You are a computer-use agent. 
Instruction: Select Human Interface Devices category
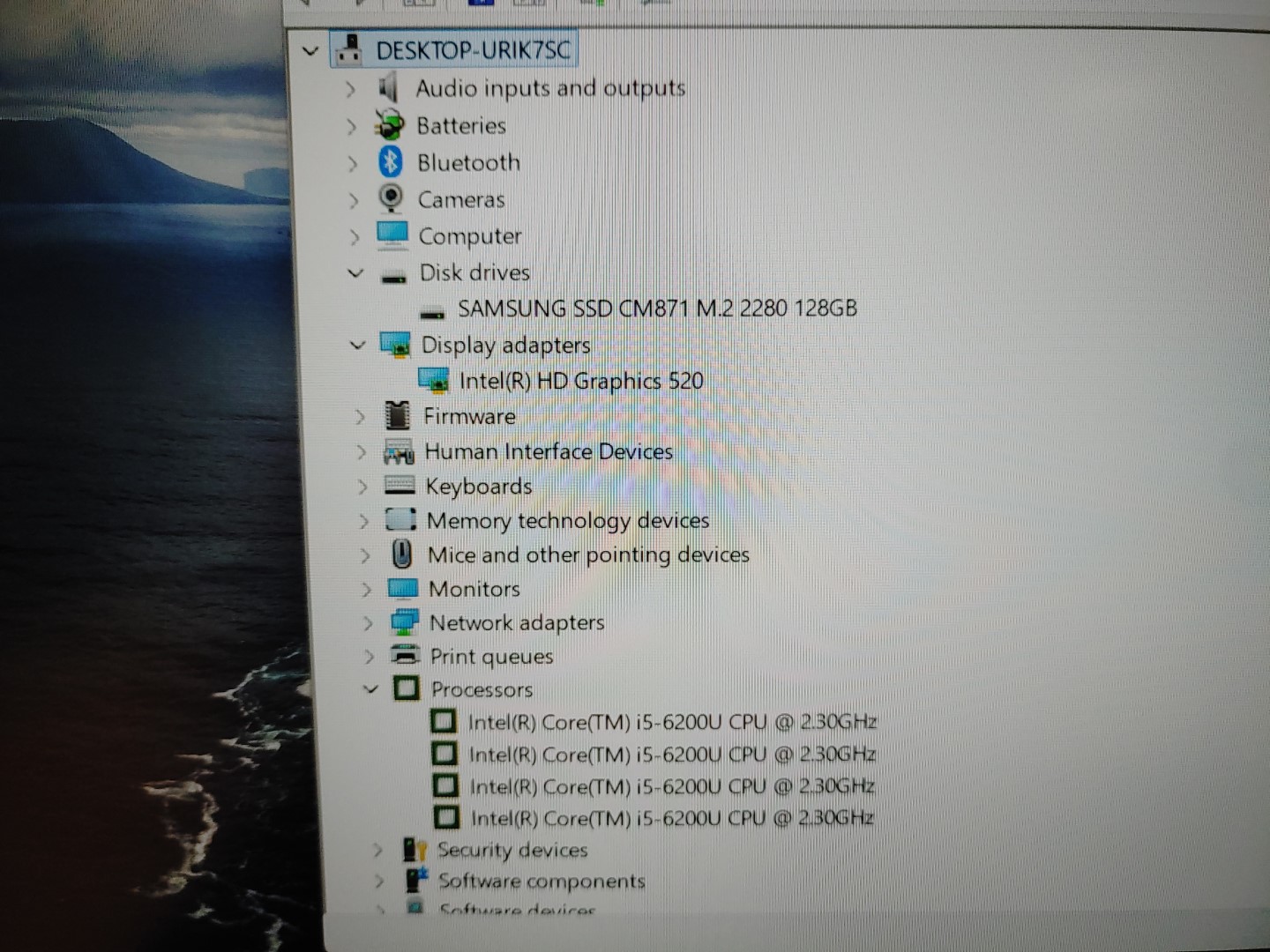(x=548, y=451)
